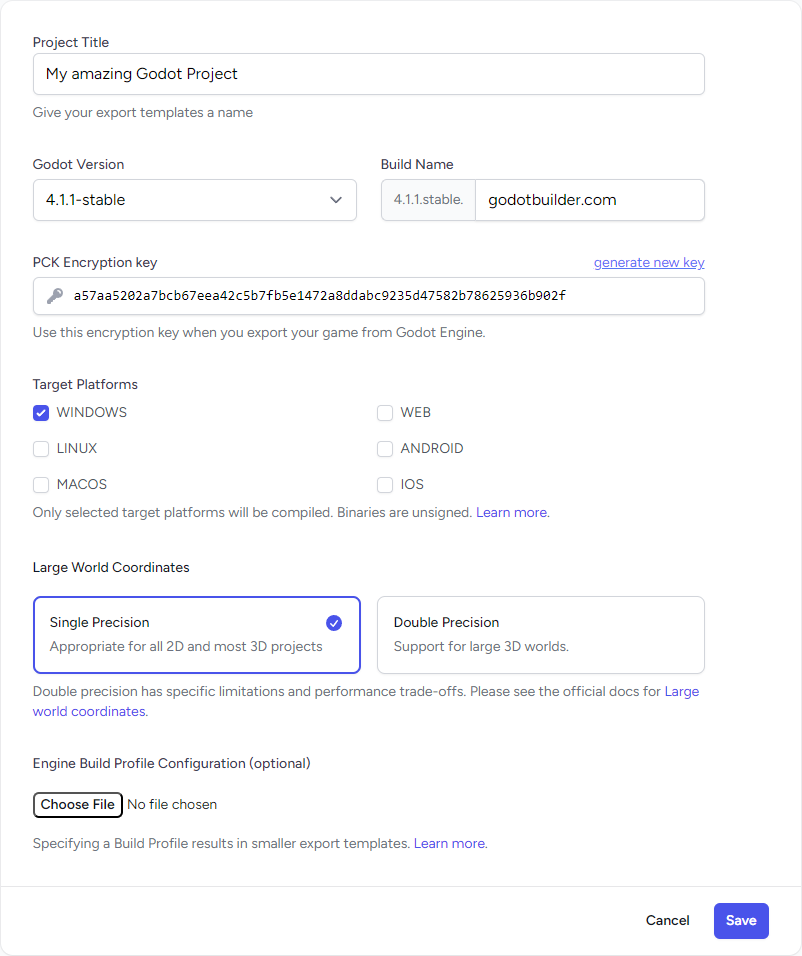This screenshot has height=956, width=802.
Task: Click the Learn more link about Build Profiles
Action: pyautogui.click(x=450, y=843)
